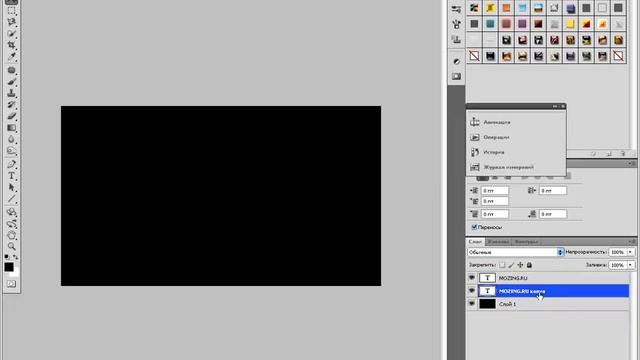The height and width of the screenshot is (360, 640).
Task: Select the Pen tool
Action: click(11, 164)
